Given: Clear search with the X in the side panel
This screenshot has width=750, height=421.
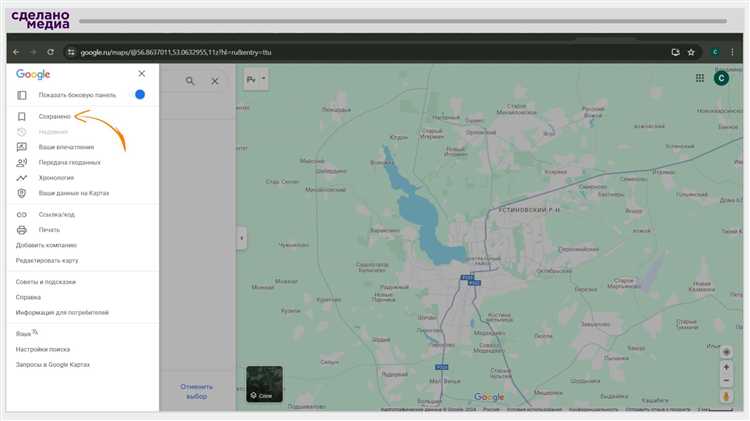Looking at the screenshot, I should click(x=215, y=81).
